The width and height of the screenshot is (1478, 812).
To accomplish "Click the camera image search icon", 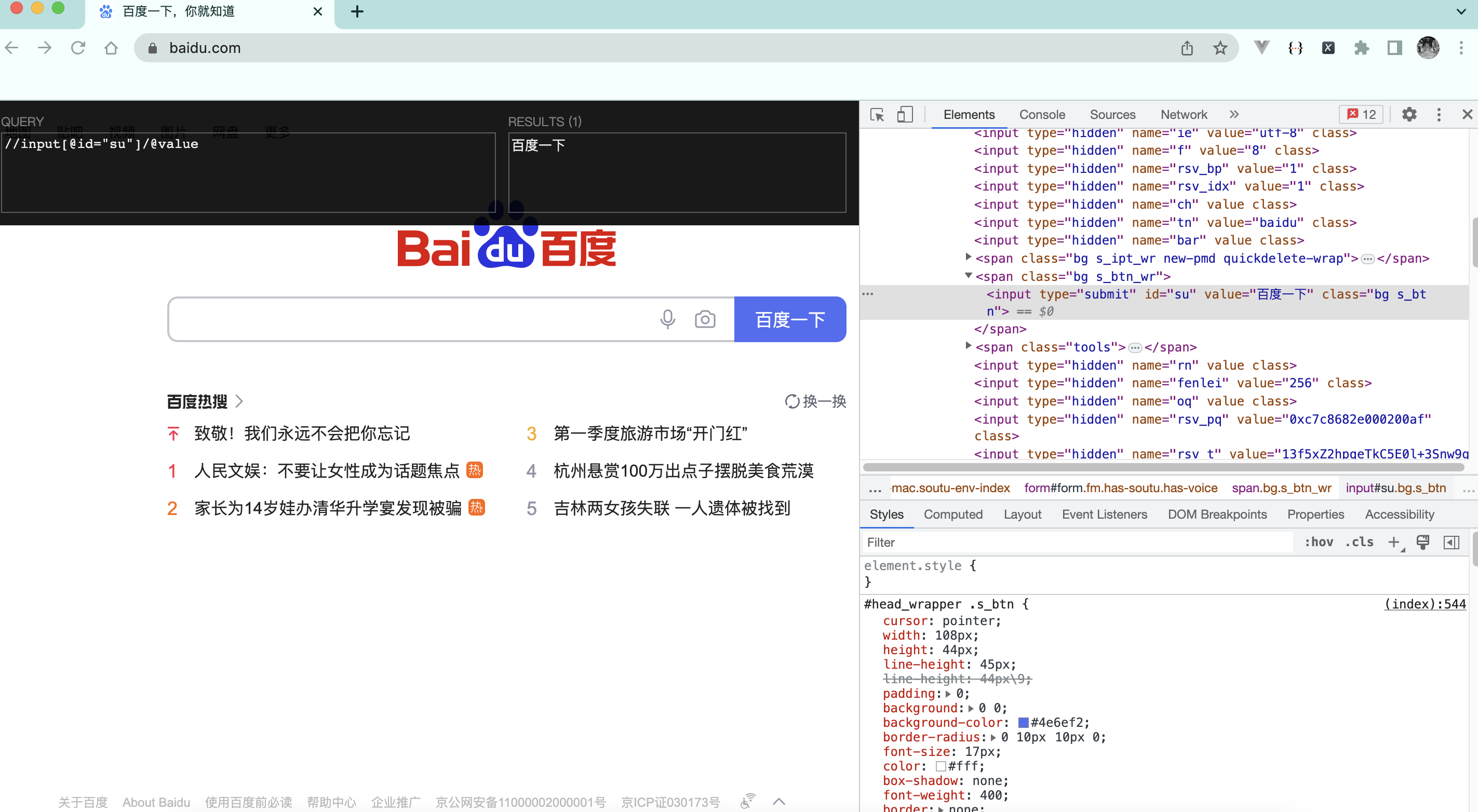I will (x=705, y=319).
